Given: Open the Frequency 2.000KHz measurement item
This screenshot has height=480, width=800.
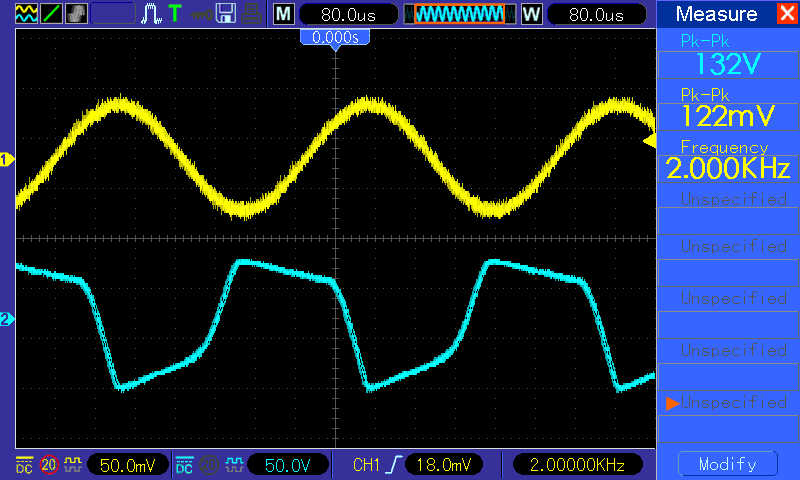Looking at the screenshot, I should click(727, 159).
